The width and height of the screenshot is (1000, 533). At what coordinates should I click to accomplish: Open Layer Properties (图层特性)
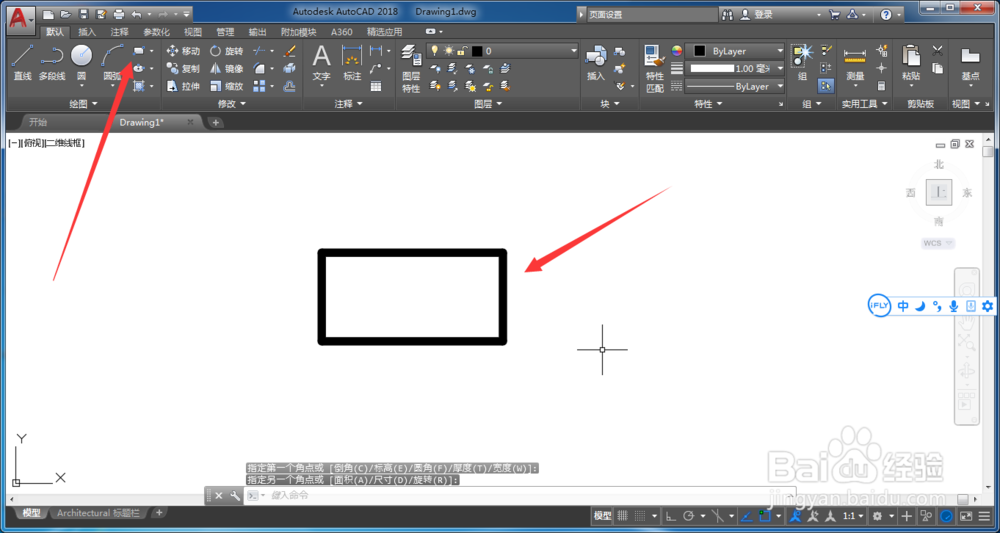click(x=411, y=69)
